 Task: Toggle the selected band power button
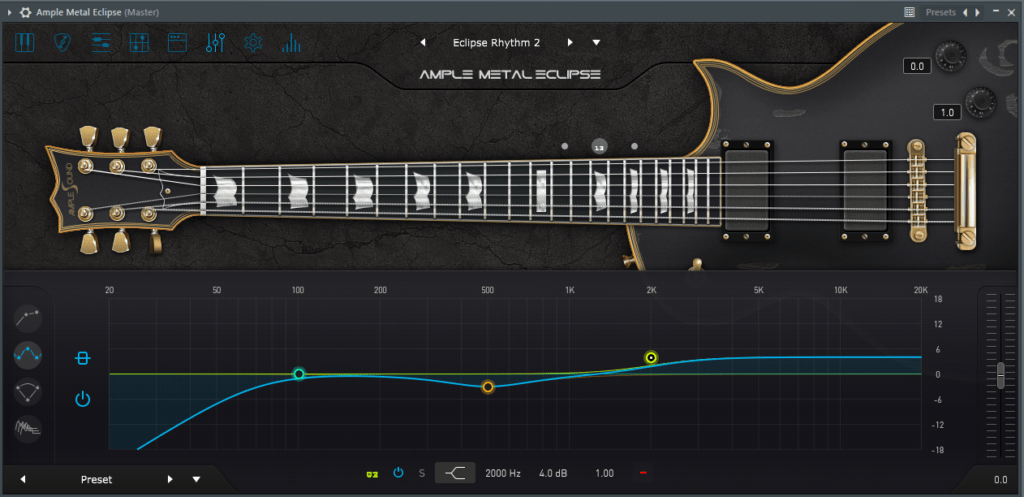[x=398, y=473]
